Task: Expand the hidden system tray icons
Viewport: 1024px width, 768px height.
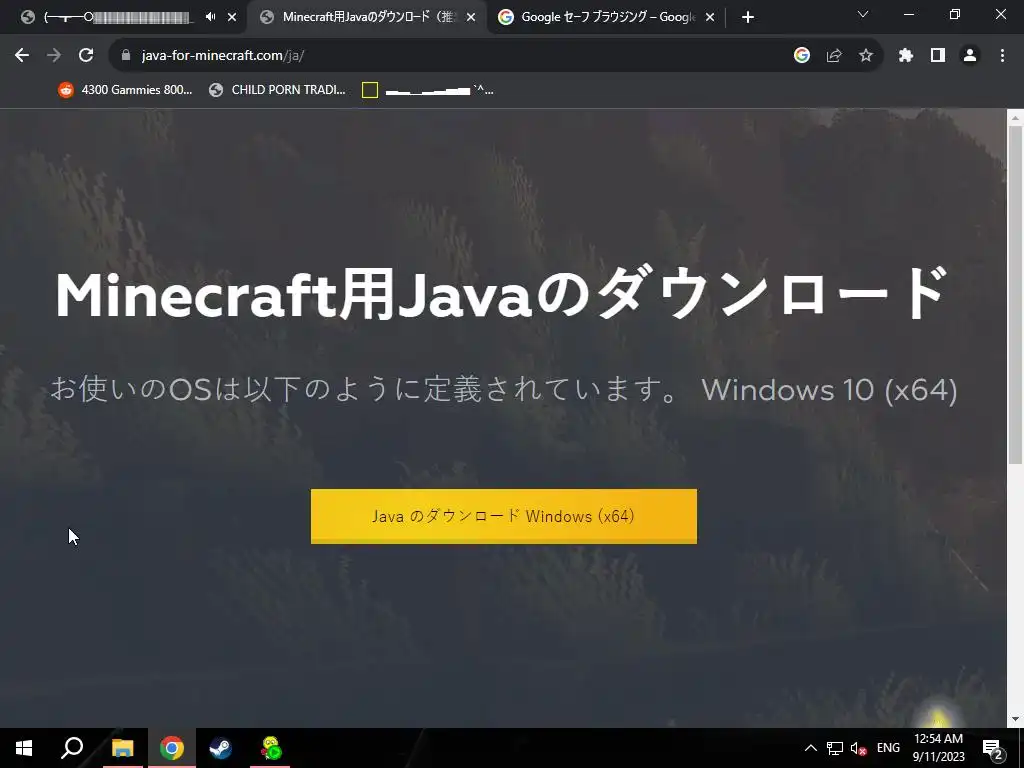Action: tap(810, 748)
